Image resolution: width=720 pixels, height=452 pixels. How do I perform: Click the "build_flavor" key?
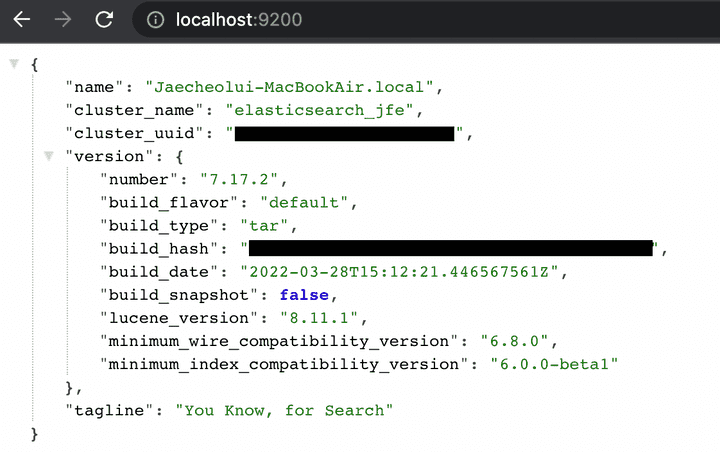pyautogui.click(x=169, y=203)
